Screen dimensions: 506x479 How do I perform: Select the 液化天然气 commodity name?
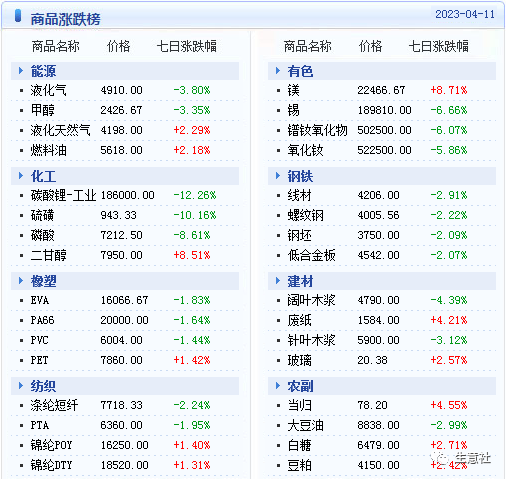[60, 130]
